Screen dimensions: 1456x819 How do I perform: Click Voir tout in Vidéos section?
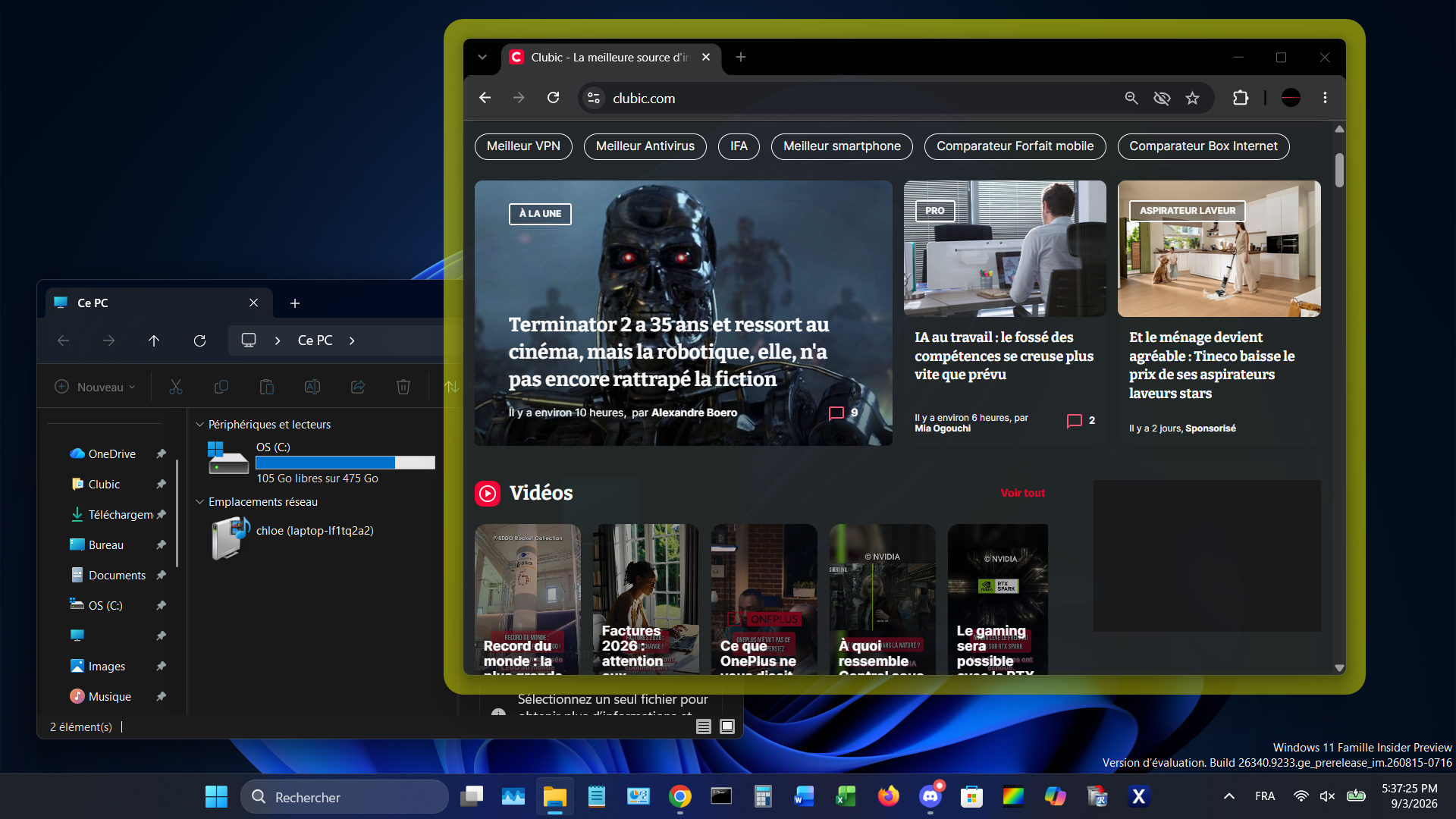pyautogui.click(x=1022, y=493)
